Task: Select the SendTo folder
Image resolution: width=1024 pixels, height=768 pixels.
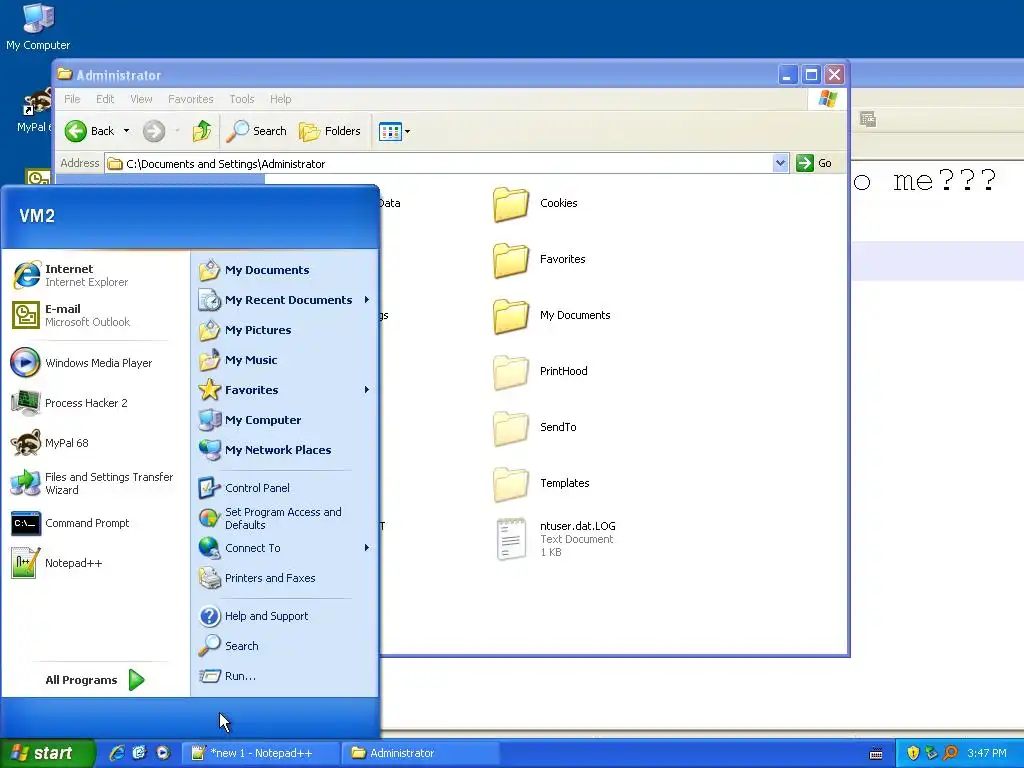Action: (x=535, y=428)
